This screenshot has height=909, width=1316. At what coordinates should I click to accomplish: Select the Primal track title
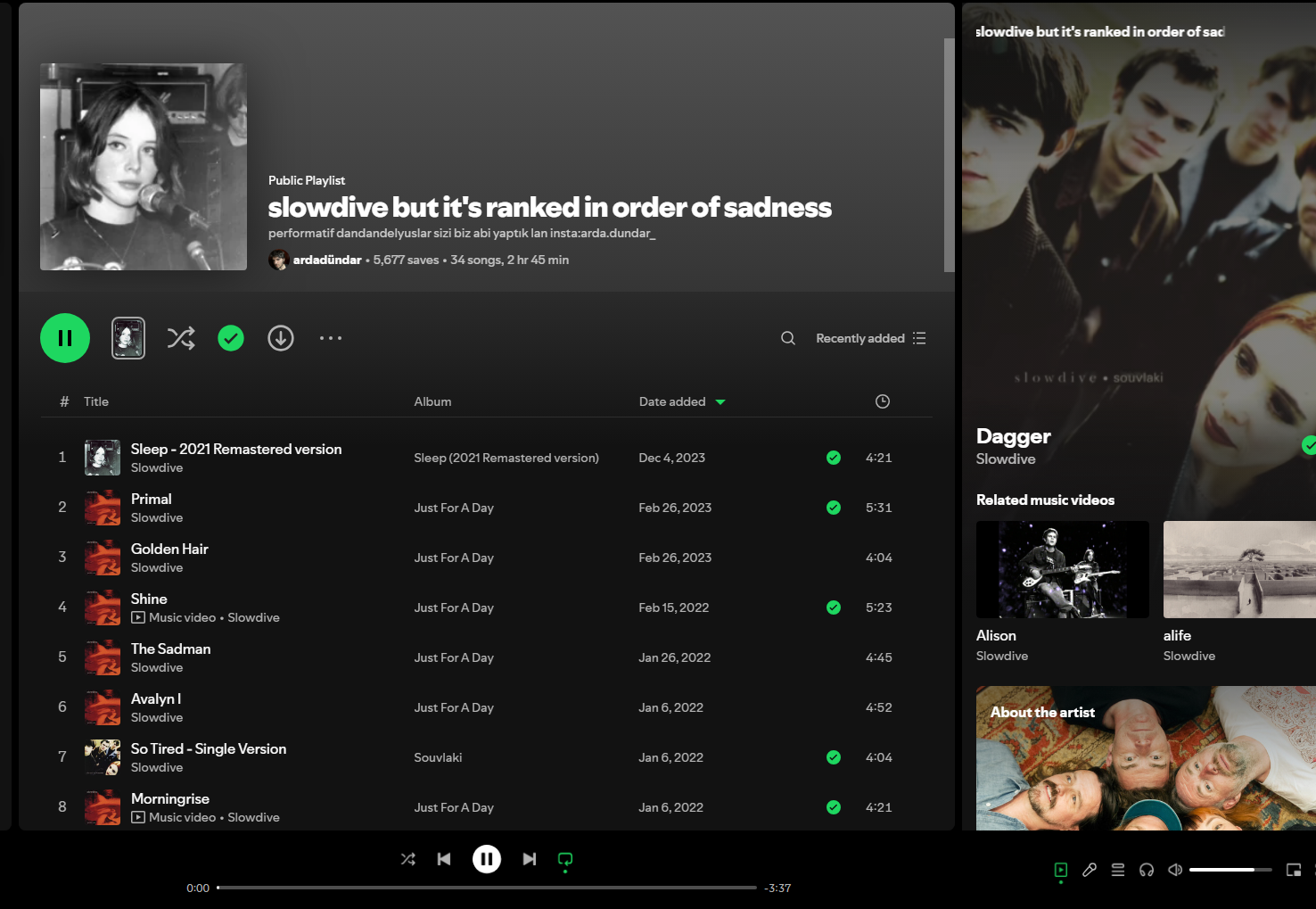(x=152, y=499)
